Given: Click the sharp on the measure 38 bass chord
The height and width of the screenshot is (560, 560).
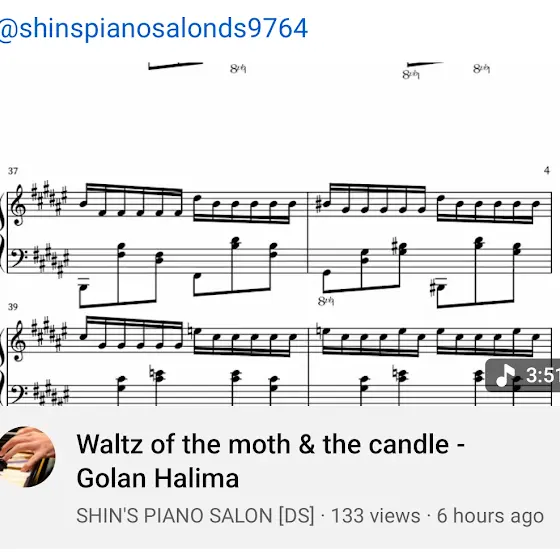Looking at the screenshot, I should pos(395,246).
